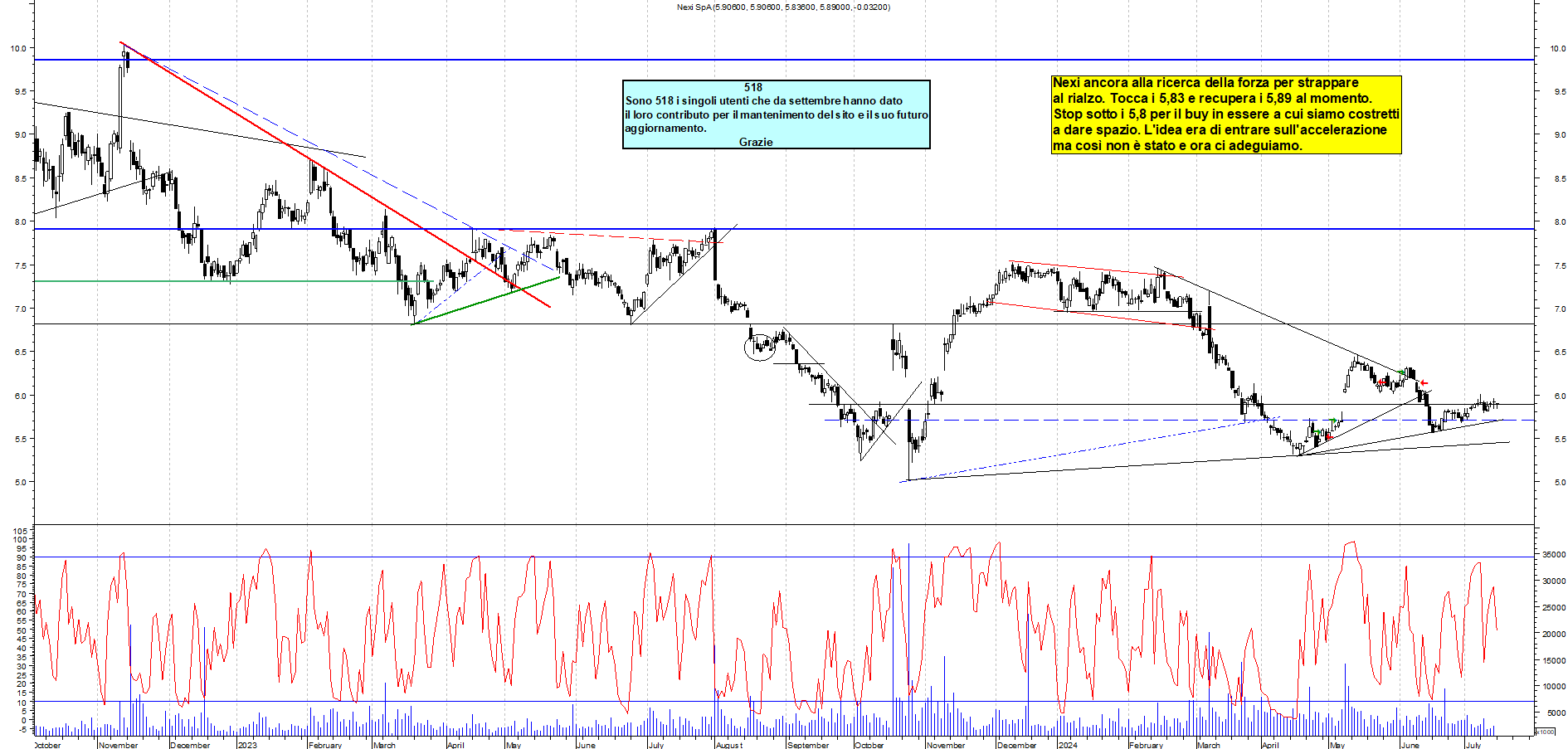Click the x1000 volume multiplier box

click(x=1546, y=732)
